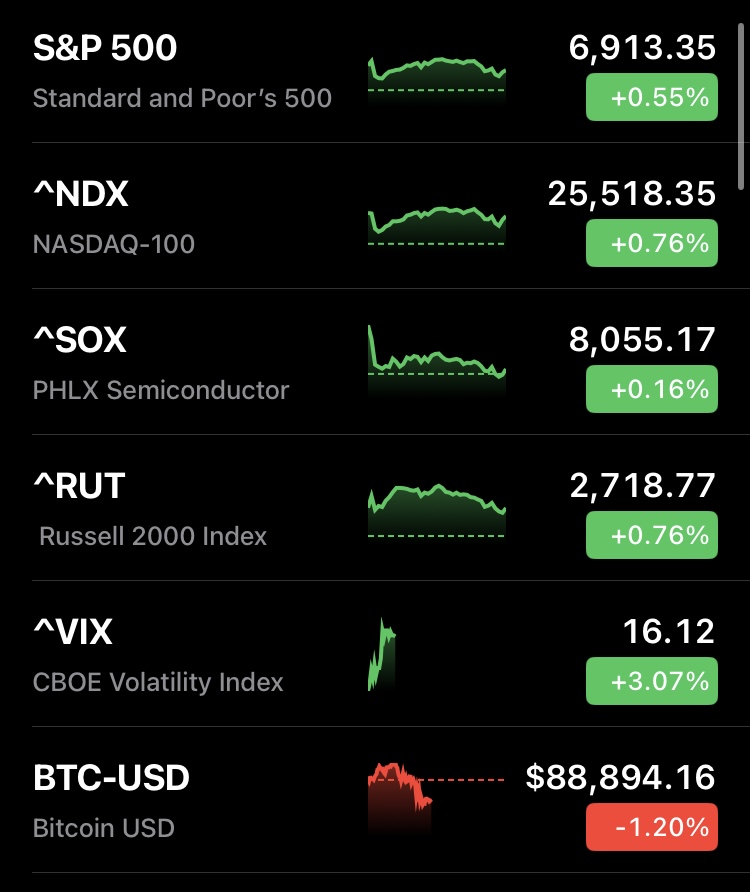View the NASDAQ-100 mini chart
Image resolution: width=750 pixels, height=892 pixels.
pyautogui.click(x=437, y=224)
